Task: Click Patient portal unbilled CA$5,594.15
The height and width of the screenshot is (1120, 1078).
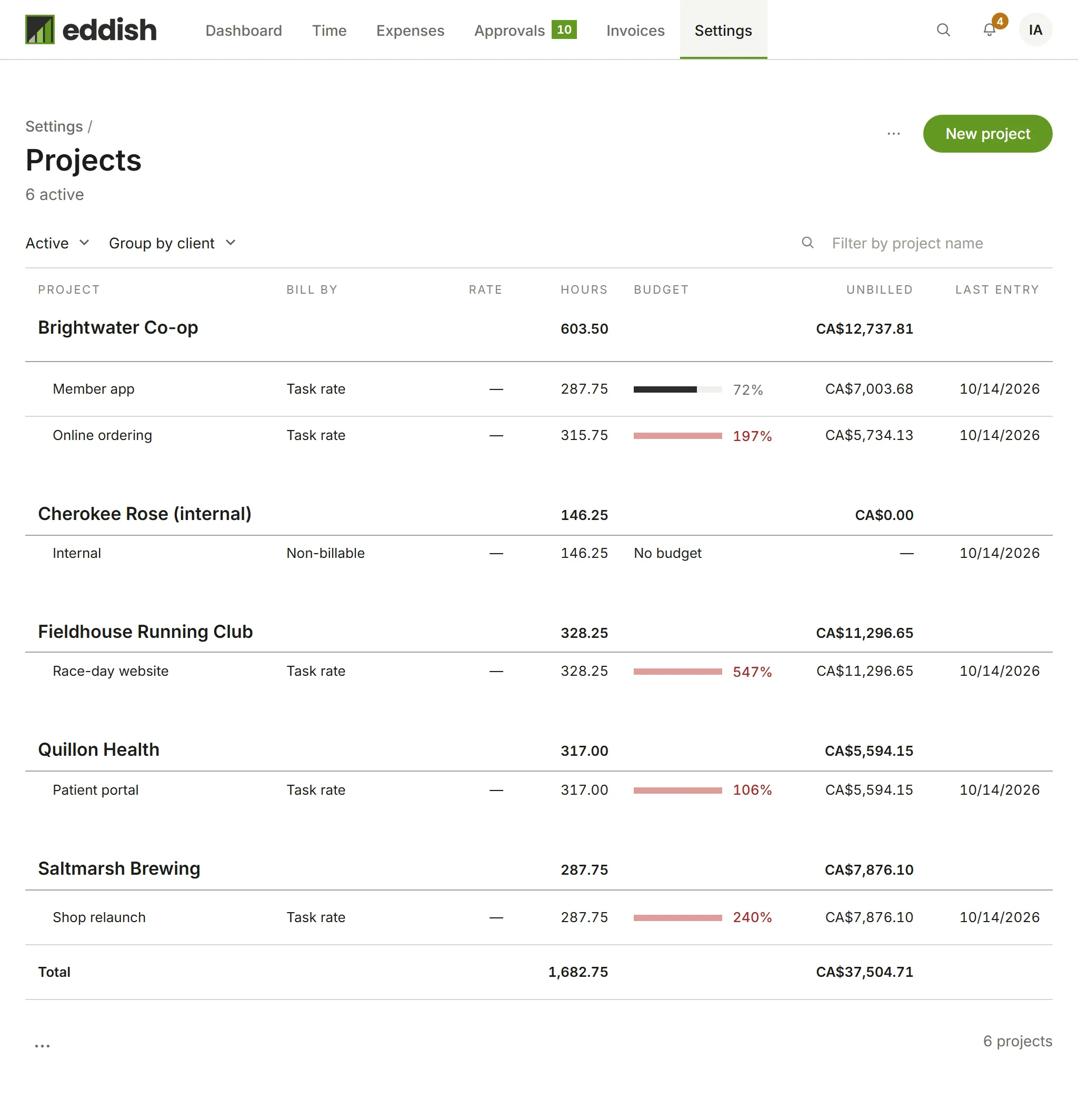Action: click(869, 789)
